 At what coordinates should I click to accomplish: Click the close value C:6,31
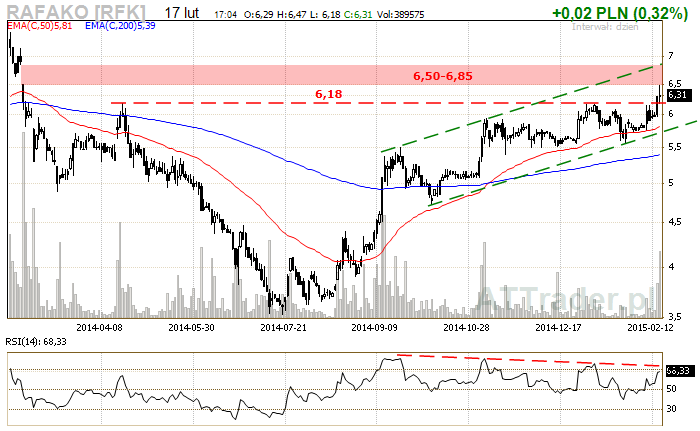click(358, 15)
